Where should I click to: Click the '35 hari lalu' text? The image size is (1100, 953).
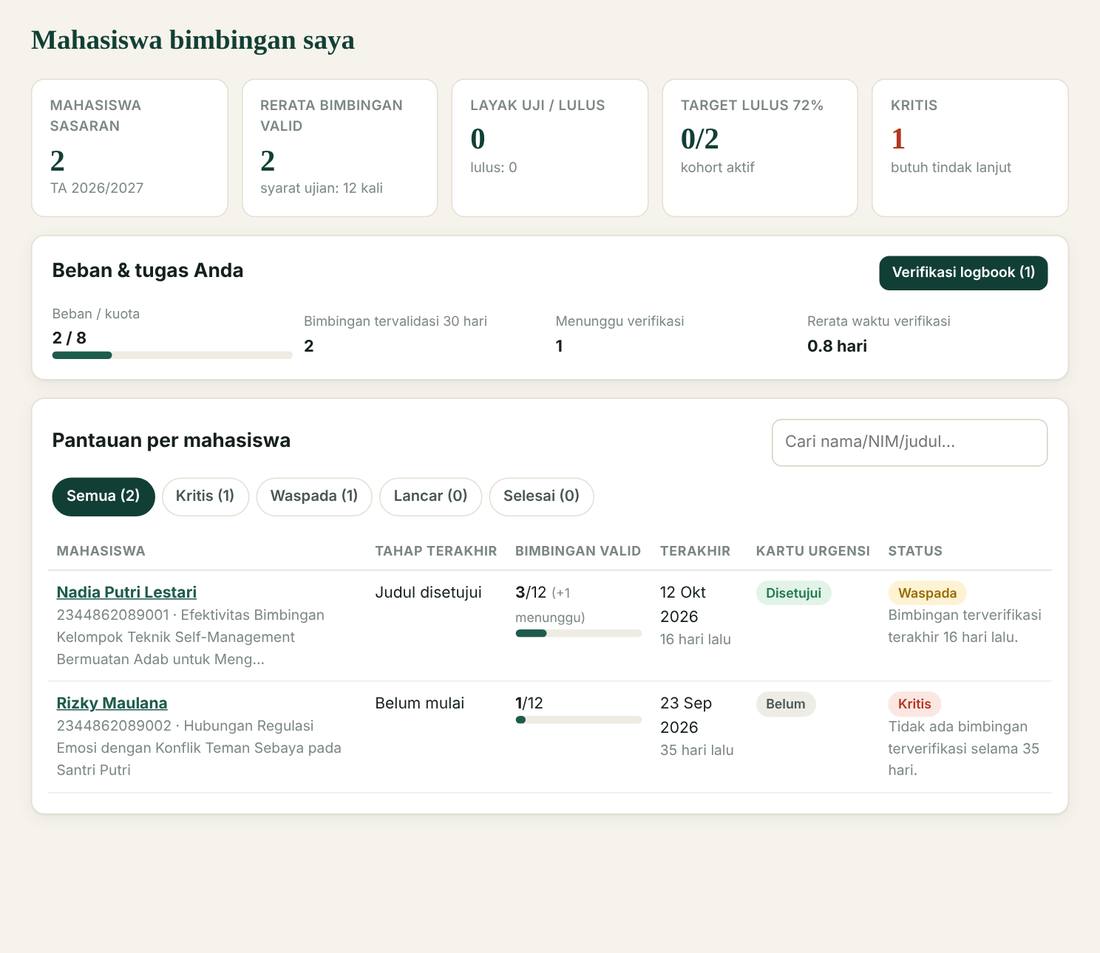click(697, 750)
